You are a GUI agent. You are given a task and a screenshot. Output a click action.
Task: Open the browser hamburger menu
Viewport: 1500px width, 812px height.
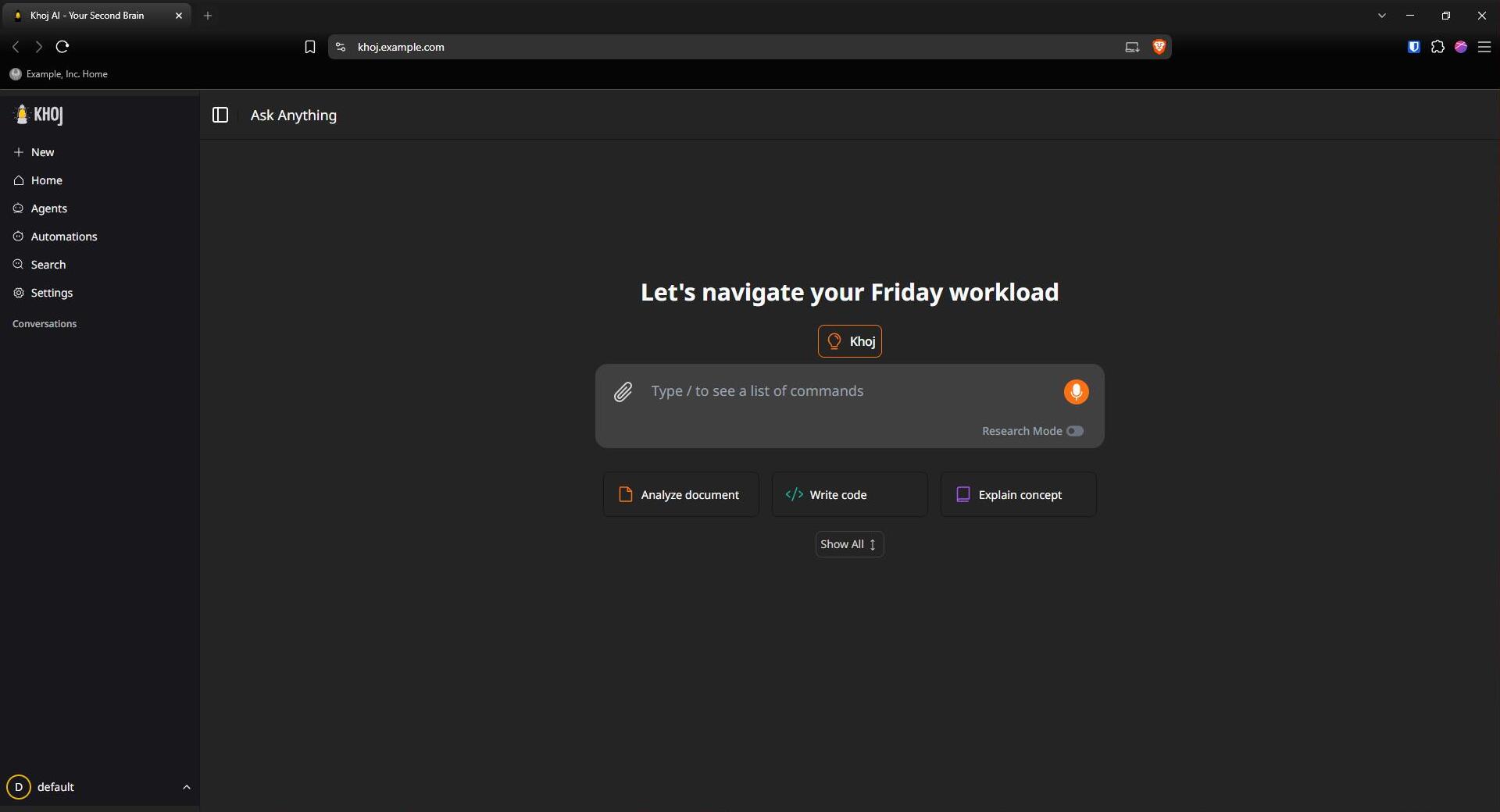tap(1484, 47)
